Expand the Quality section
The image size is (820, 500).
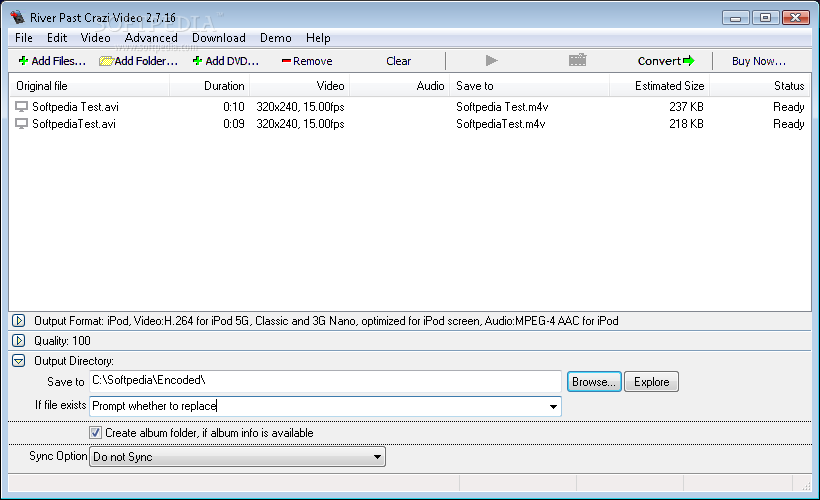coord(19,340)
